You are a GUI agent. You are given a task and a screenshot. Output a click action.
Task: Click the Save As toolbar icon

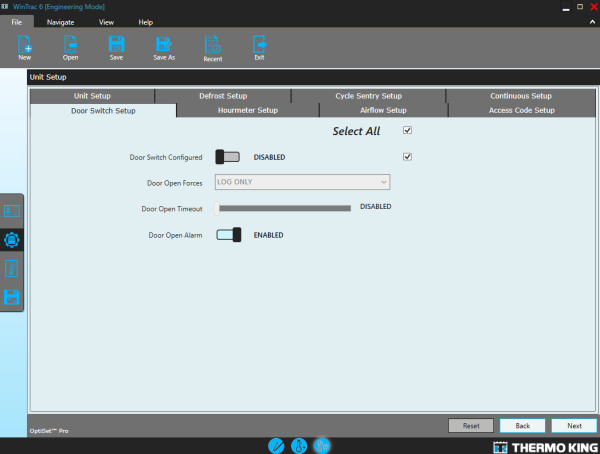point(163,44)
